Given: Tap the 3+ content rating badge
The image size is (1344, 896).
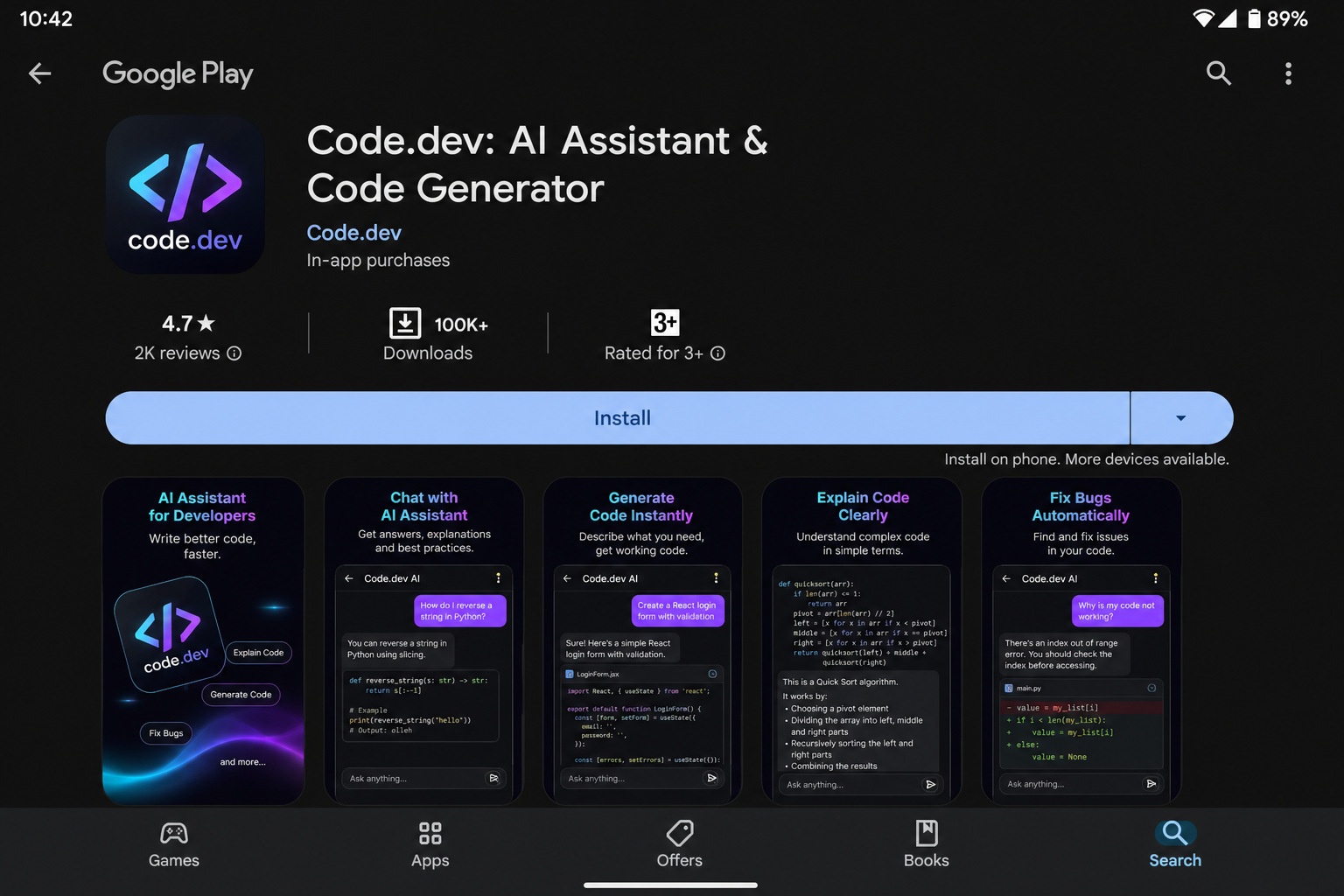Looking at the screenshot, I should [x=665, y=323].
